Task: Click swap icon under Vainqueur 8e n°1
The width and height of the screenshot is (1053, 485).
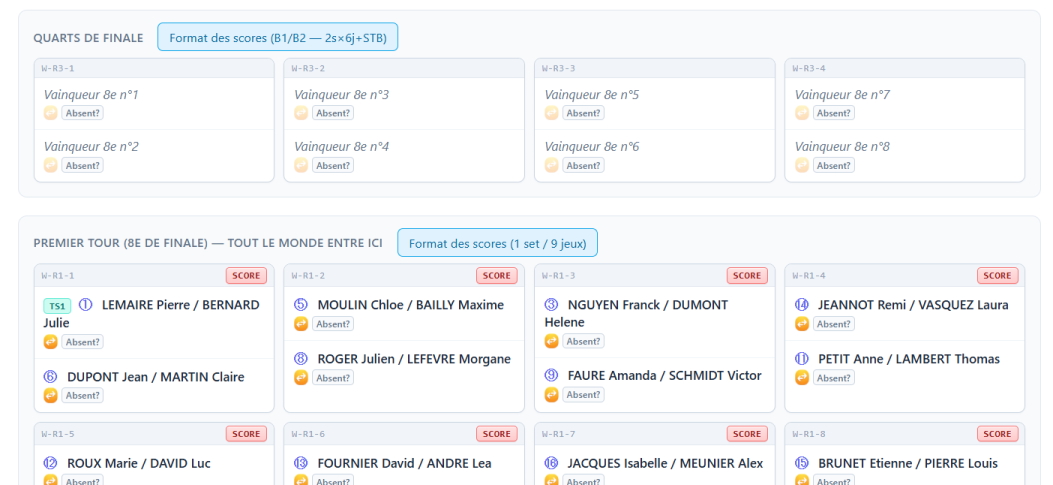Action: click(x=50, y=113)
